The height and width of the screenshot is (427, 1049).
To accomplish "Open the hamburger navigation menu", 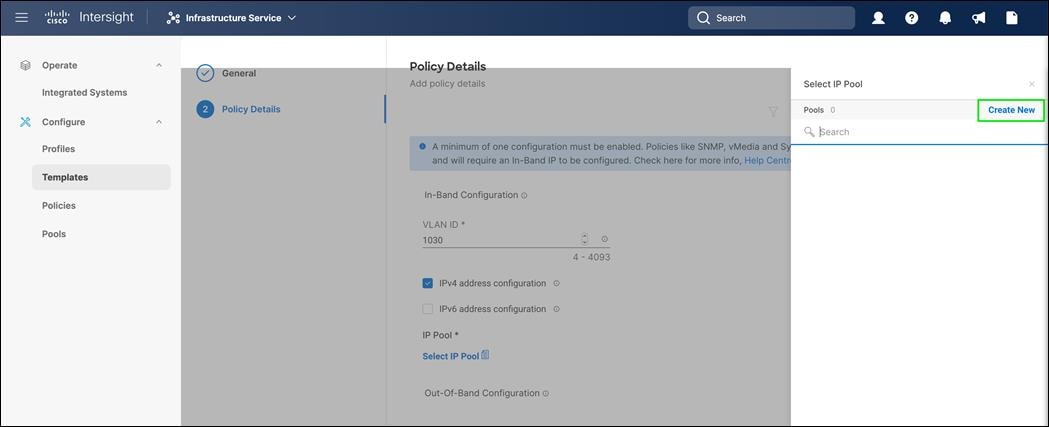I will pyautogui.click(x=21, y=18).
